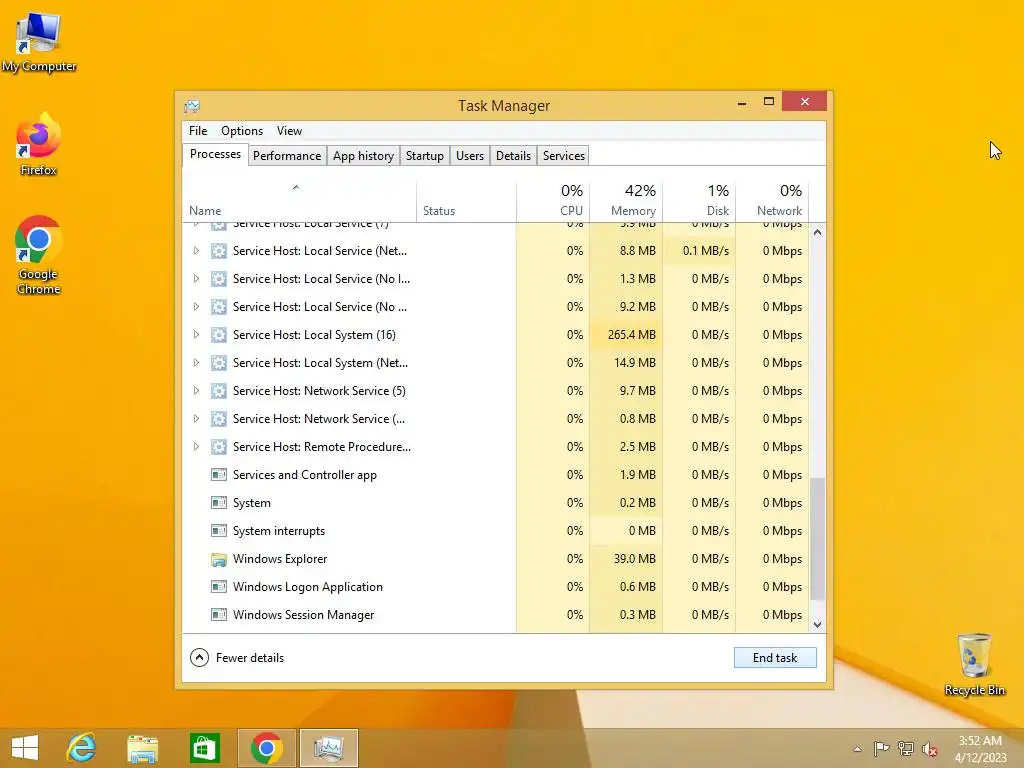Expand the 9.2 MB Local Service (No ... row
Image resolution: width=1024 pixels, height=768 pixels.
coord(196,307)
